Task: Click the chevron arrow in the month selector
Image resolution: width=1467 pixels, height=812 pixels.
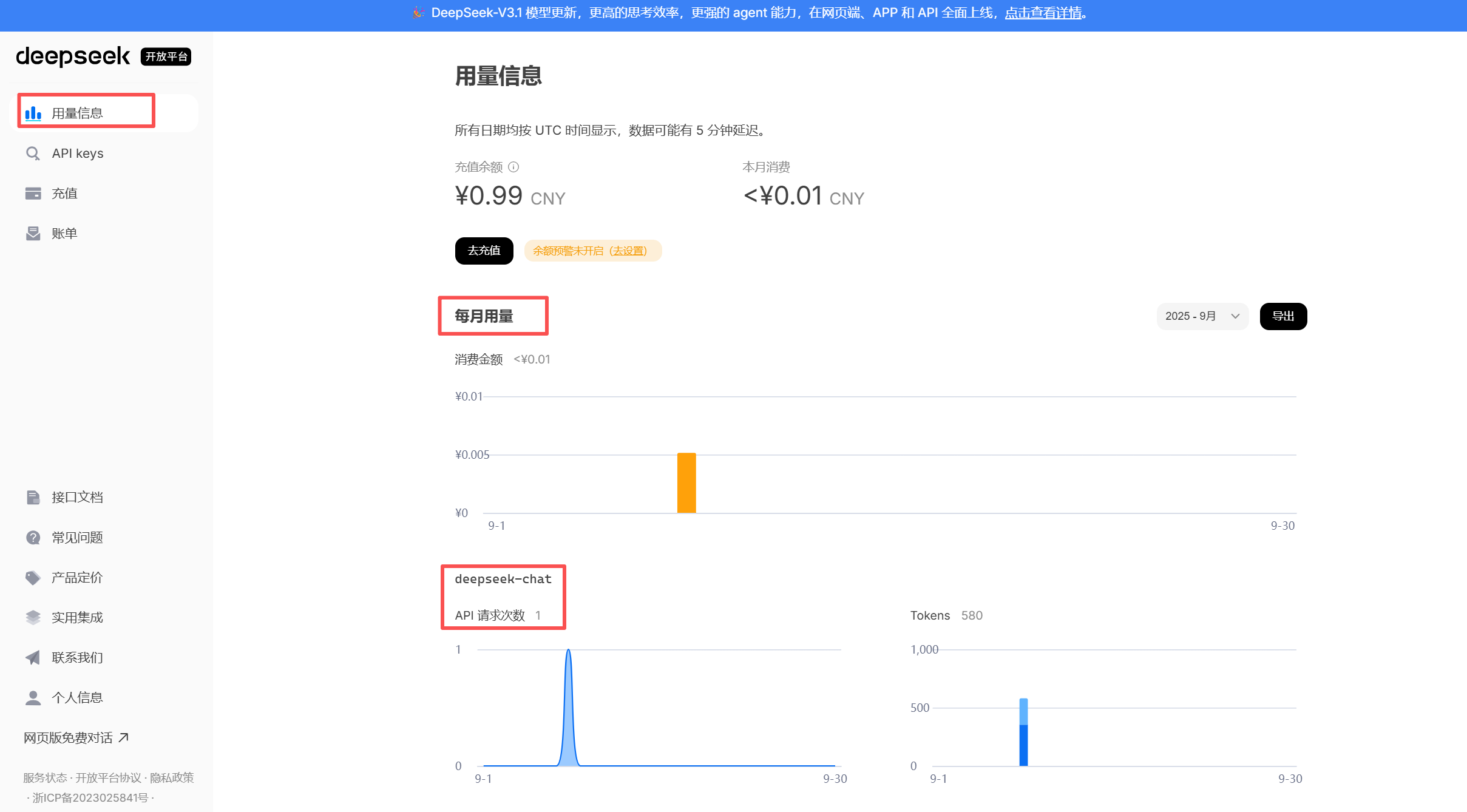Action: point(1235,316)
